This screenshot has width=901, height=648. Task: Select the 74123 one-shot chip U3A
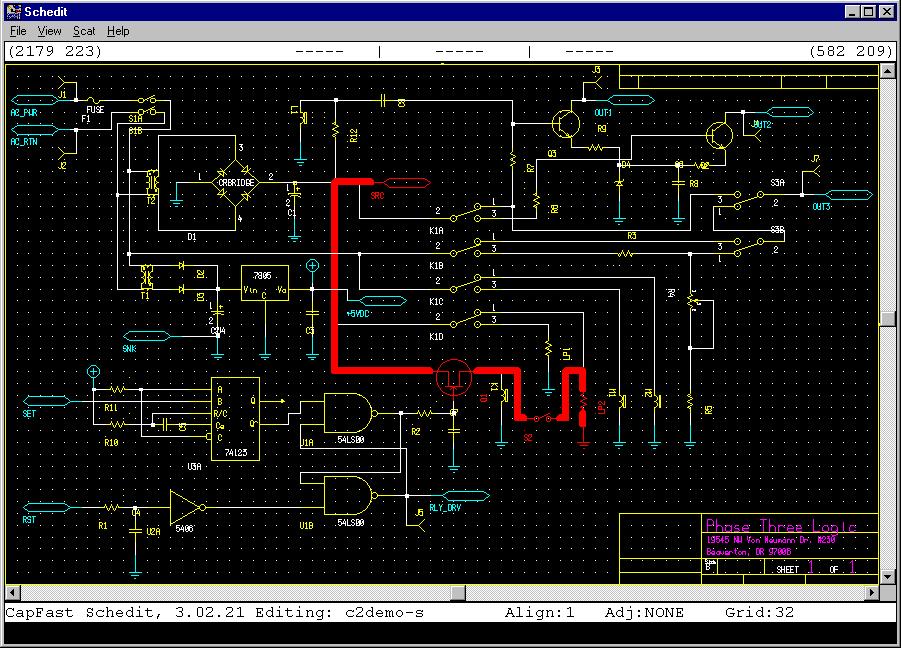click(237, 420)
